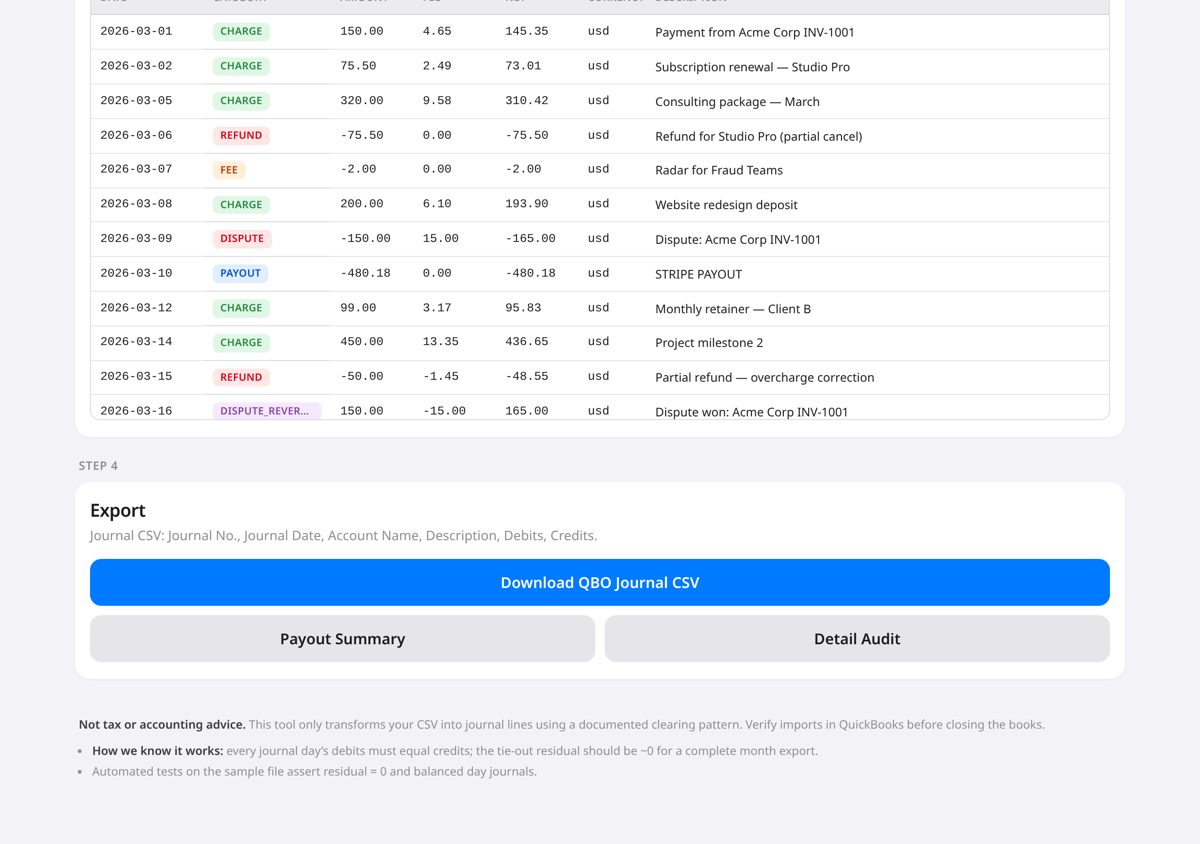Open the Payout Summary view
The height and width of the screenshot is (844, 1200).
(x=342, y=638)
